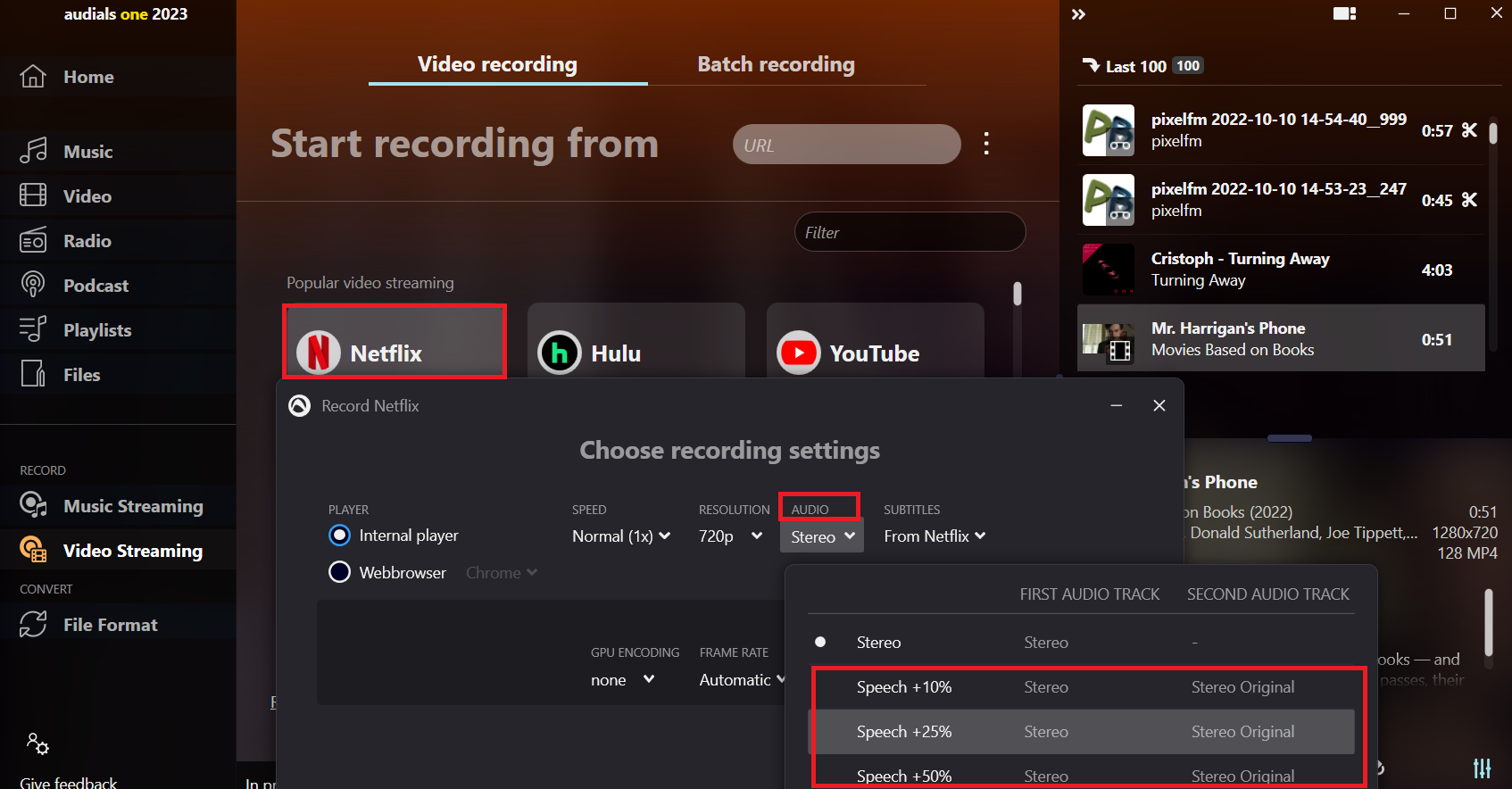
Task: Open the Podcast menu item
Action: pos(118,285)
